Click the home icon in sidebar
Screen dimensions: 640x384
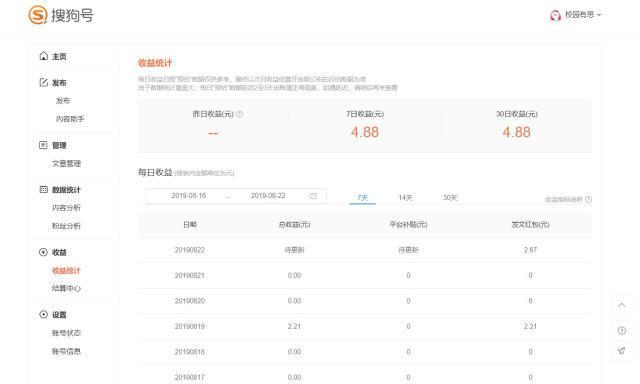coord(43,56)
